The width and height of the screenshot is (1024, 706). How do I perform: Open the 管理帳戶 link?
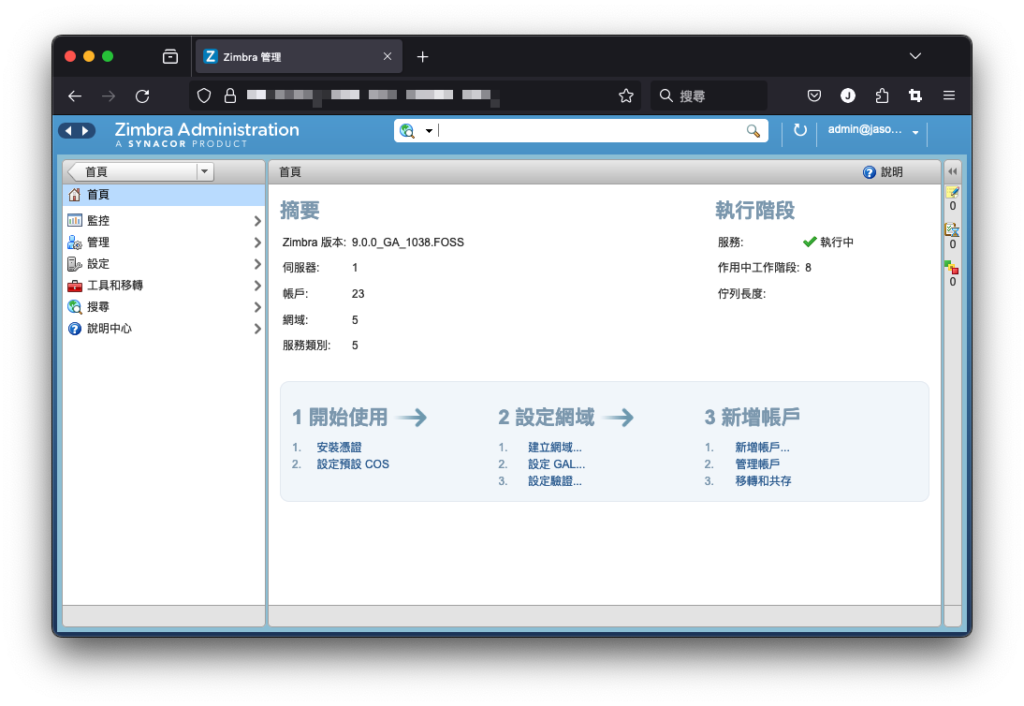coord(758,464)
